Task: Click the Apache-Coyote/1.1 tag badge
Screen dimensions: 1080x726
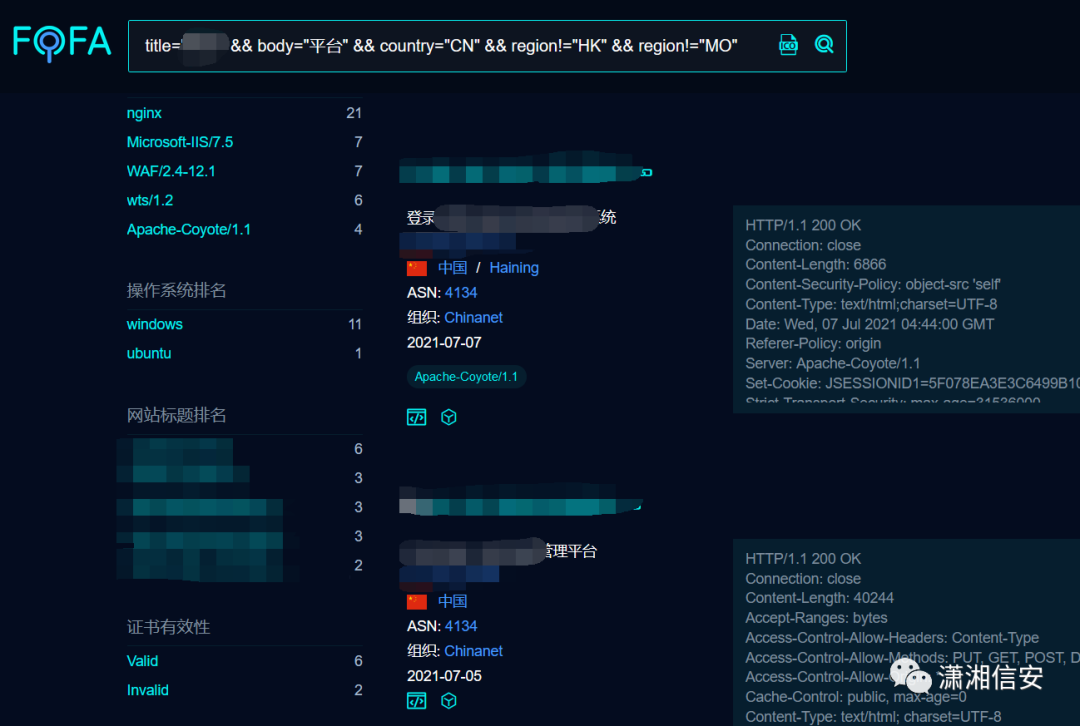Action: click(466, 377)
